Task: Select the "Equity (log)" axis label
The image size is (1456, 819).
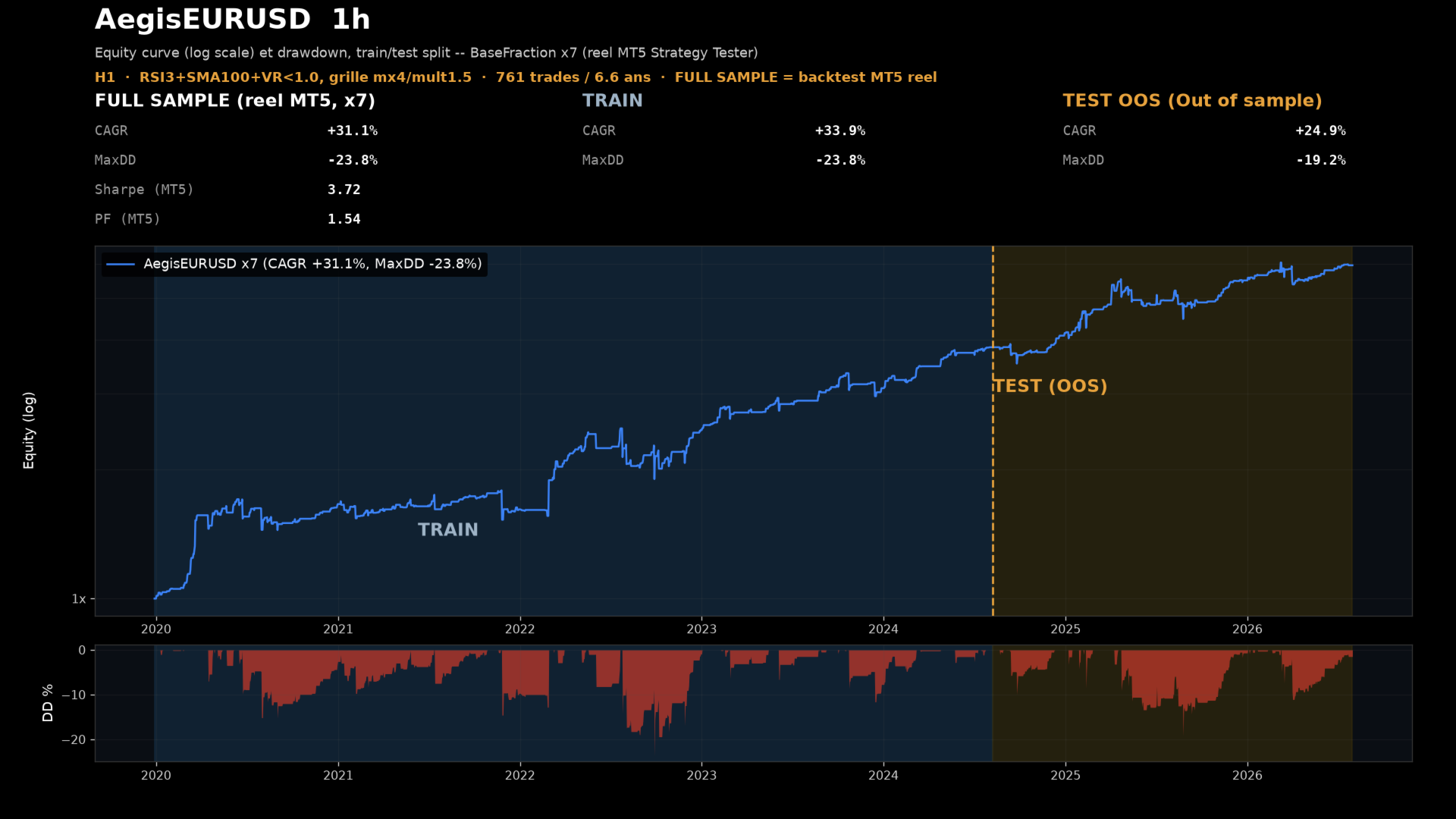Action: tap(29, 430)
